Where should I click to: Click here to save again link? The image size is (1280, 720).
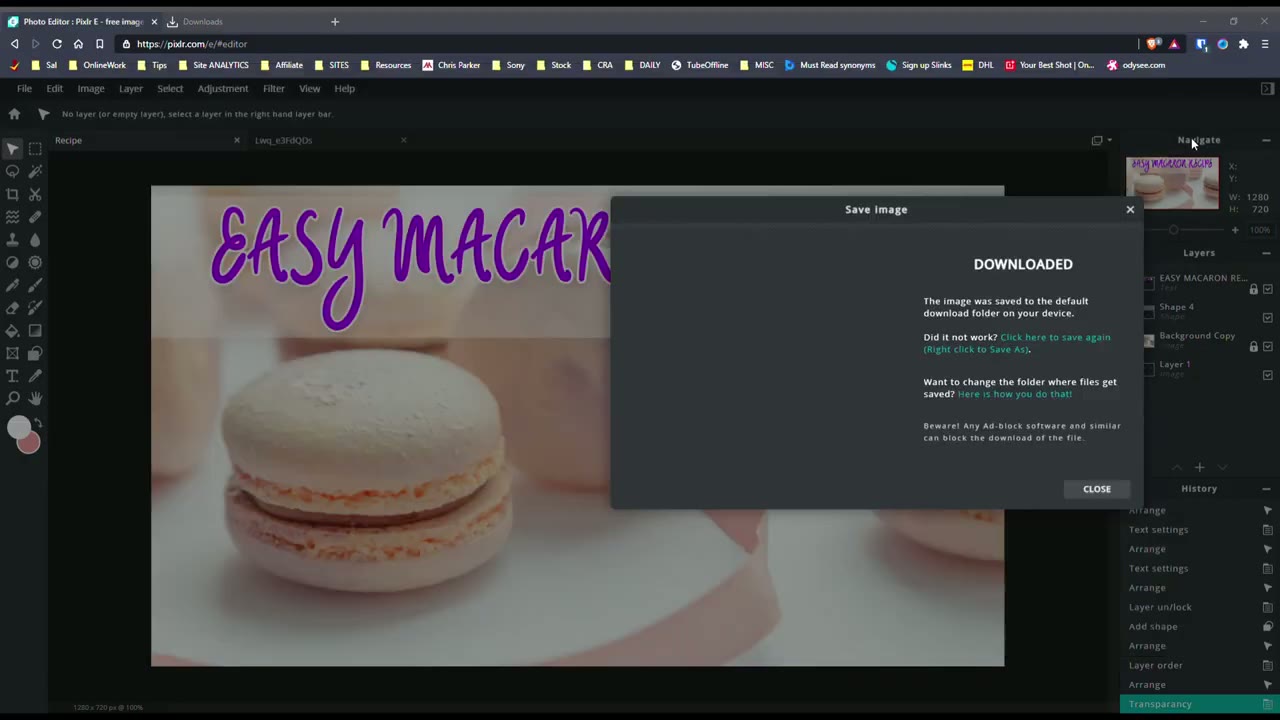pyautogui.click(x=1055, y=337)
